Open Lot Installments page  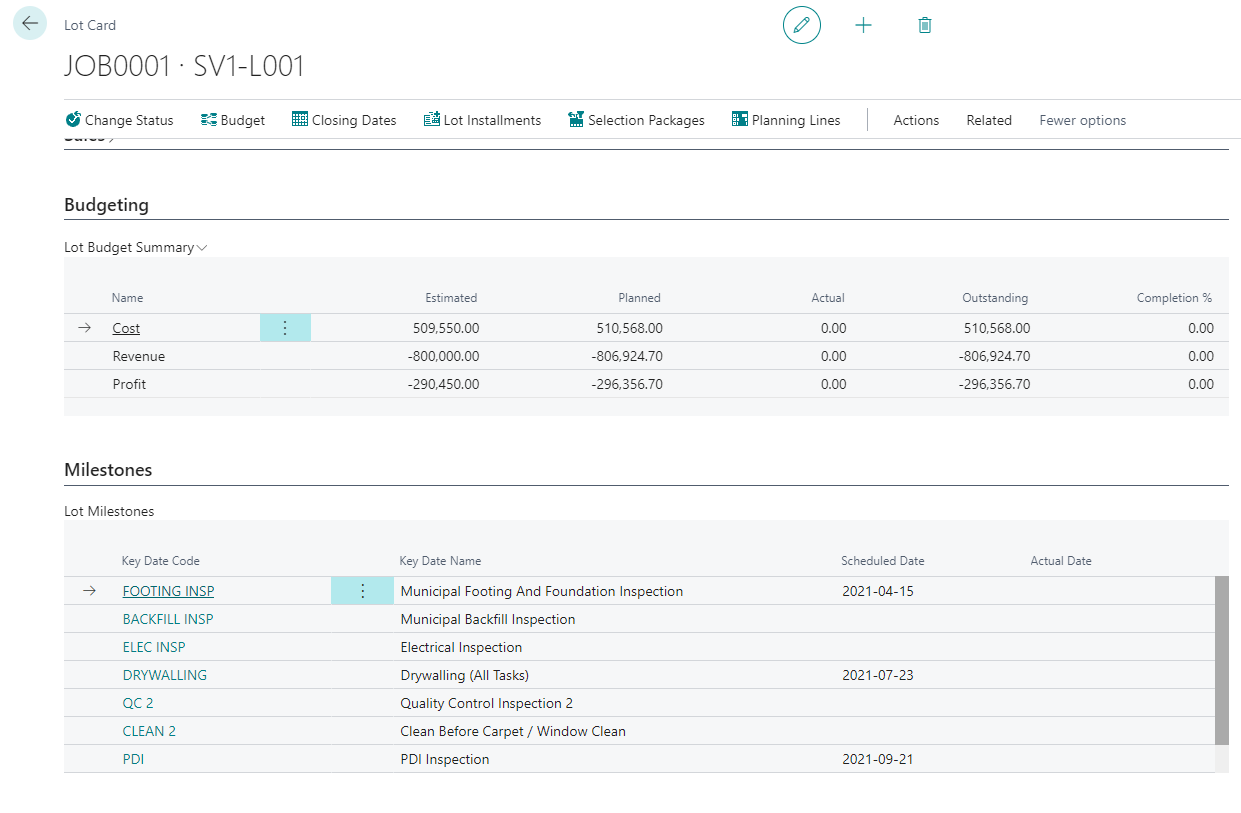click(482, 120)
